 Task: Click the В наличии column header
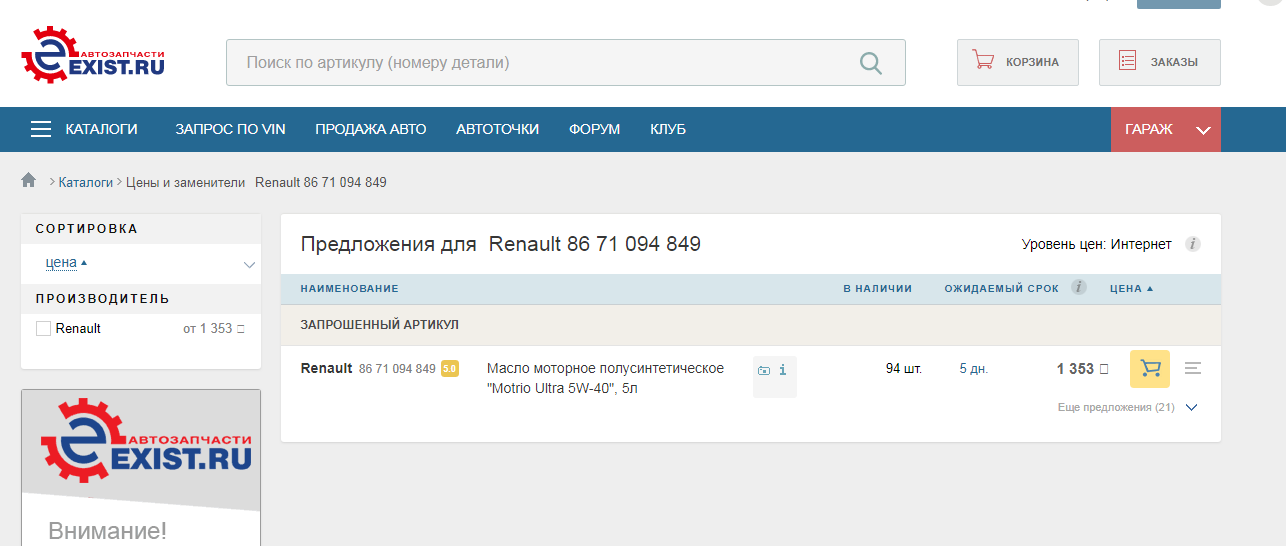point(877,289)
